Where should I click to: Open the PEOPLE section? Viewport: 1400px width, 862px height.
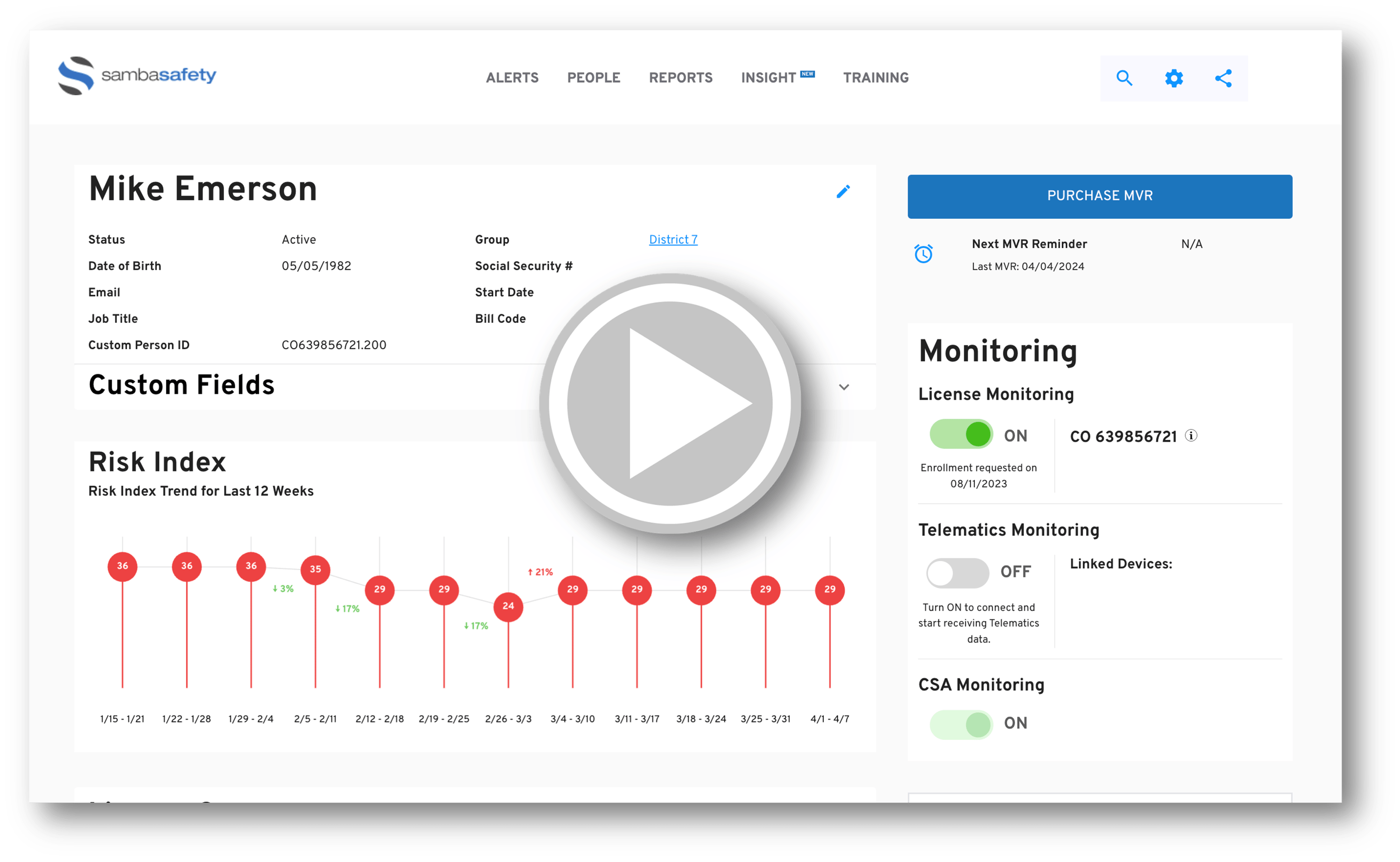pos(593,77)
